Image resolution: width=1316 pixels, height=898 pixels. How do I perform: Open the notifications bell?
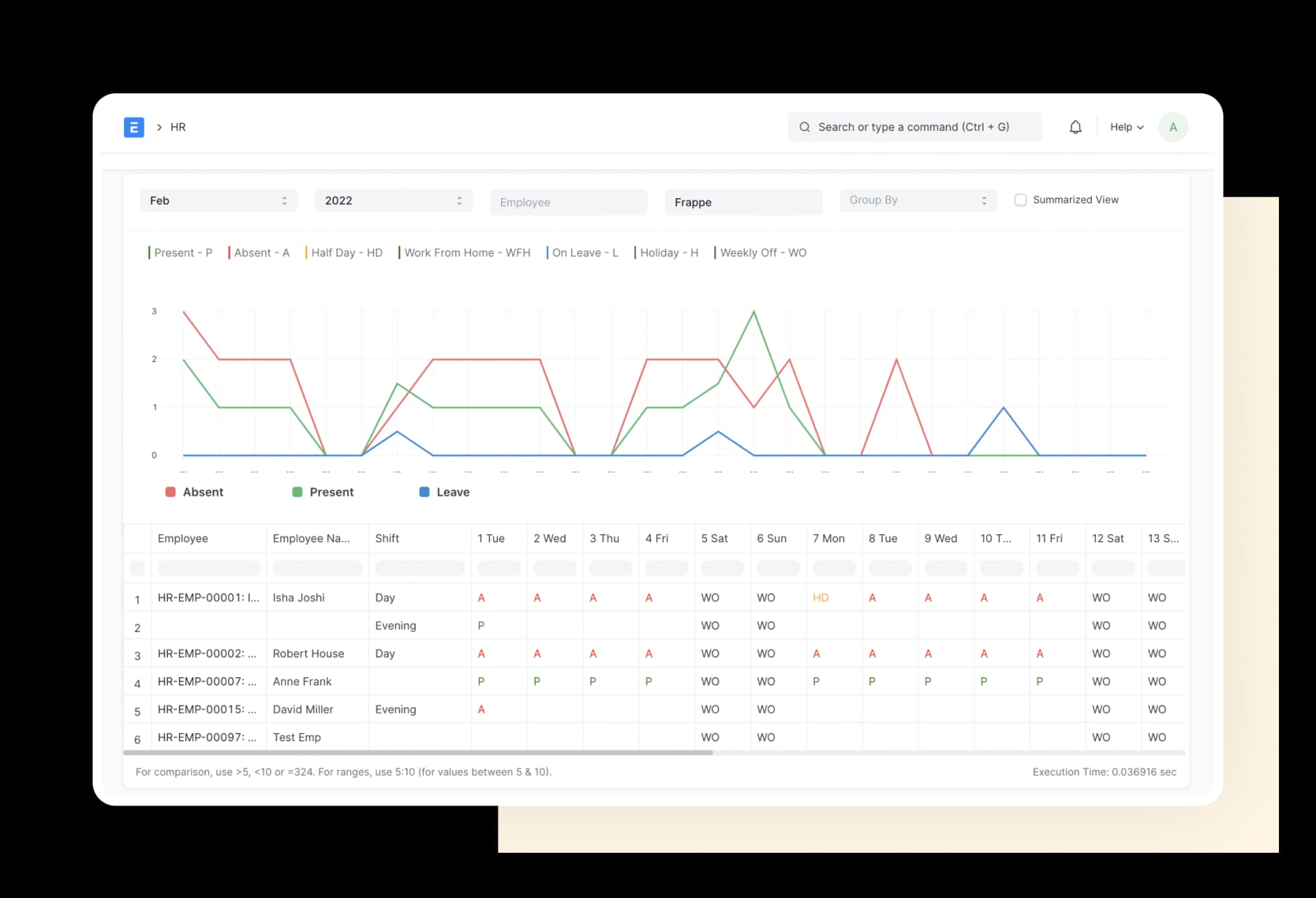pyautogui.click(x=1075, y=127)
